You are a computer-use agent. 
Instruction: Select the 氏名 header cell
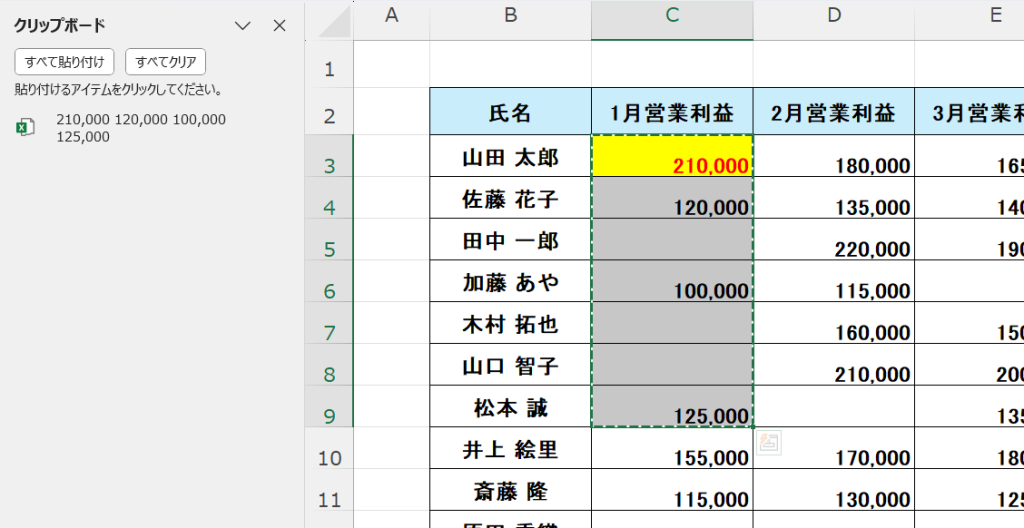coord(510,113)
